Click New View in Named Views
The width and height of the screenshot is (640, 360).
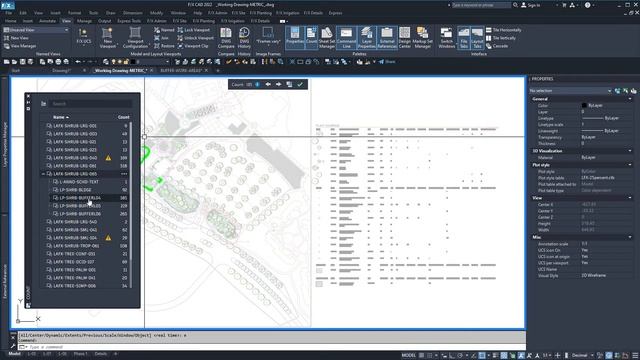click(x=16, y=38)
